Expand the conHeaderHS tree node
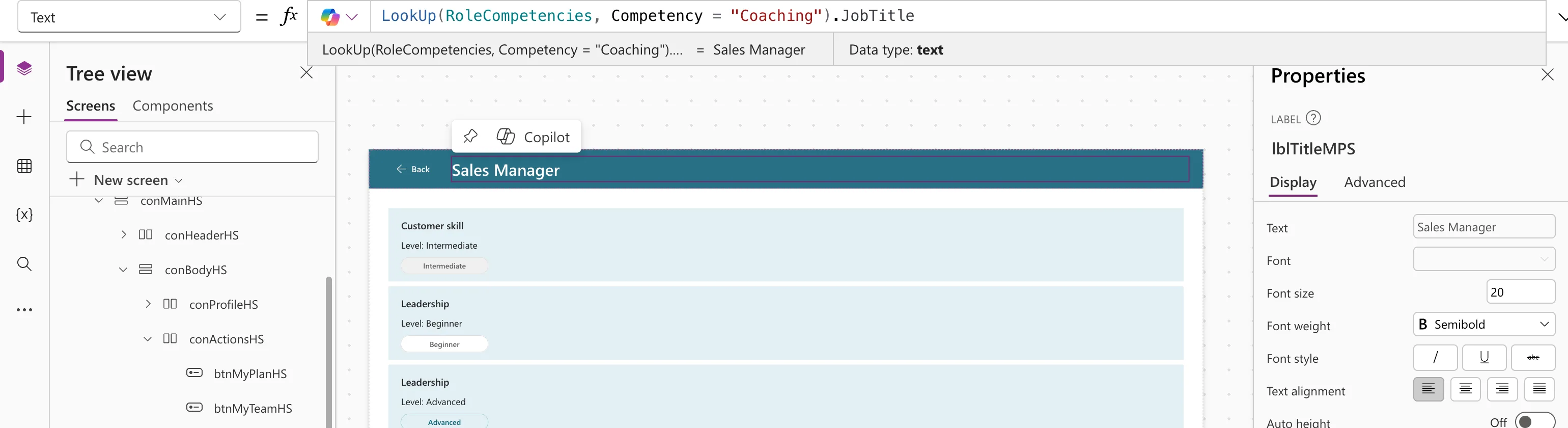The width and height of the screenshot is (1568, 428). point(124,235)
